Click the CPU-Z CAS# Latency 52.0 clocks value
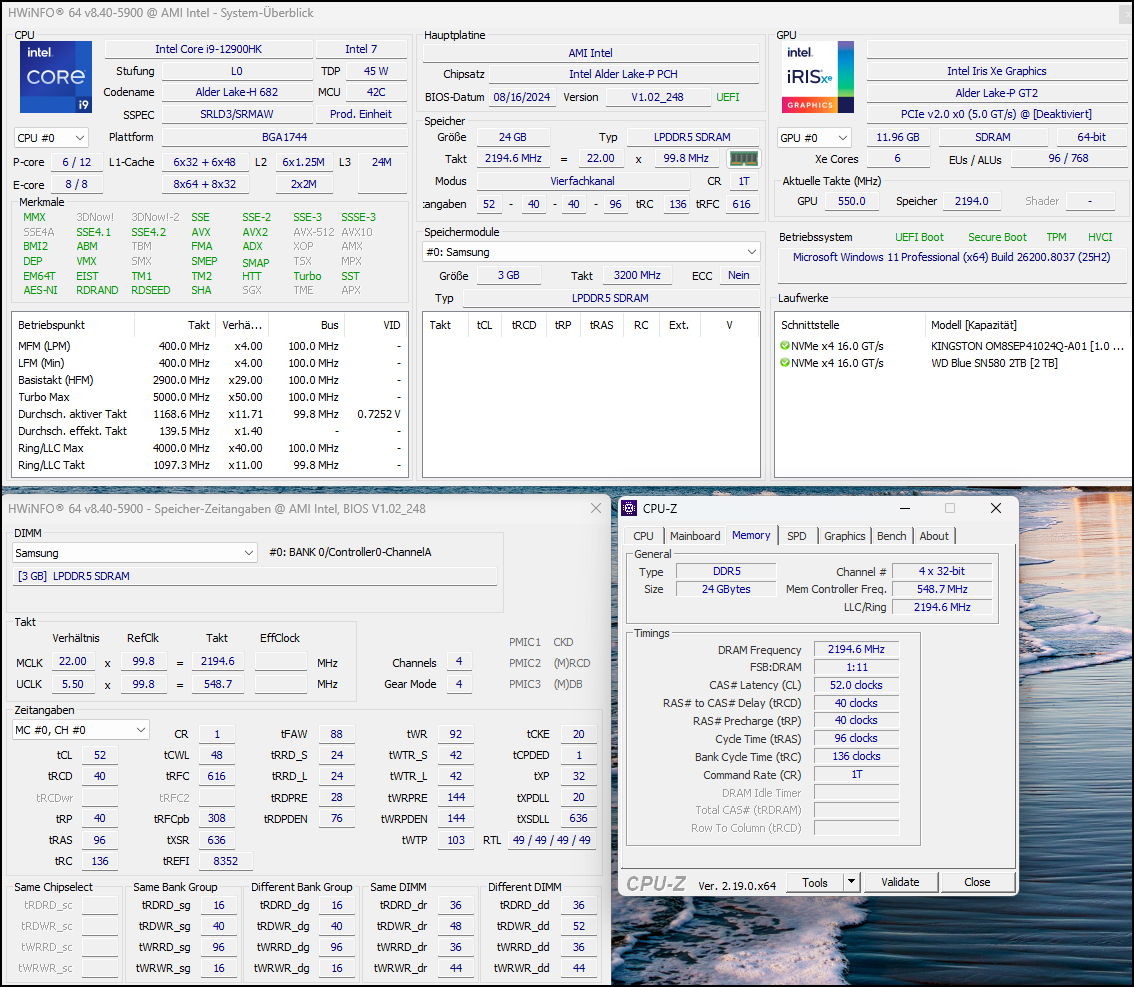The height and width of the screenshot is (987, 1134). click(x=856, y=685)
